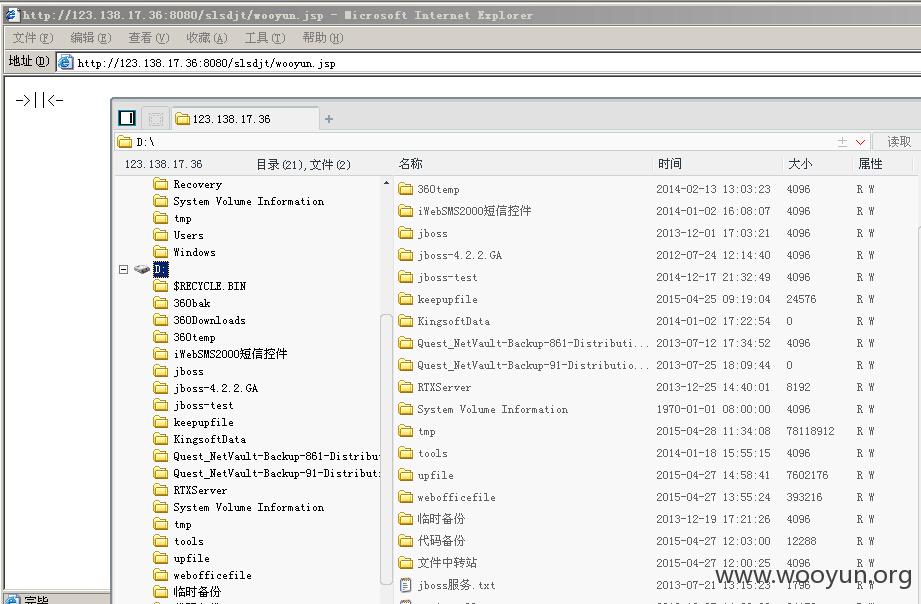The image size is (921, 604).
Task: Click 代码备份 folder icon in file list
Action: [x=405, y=541]
